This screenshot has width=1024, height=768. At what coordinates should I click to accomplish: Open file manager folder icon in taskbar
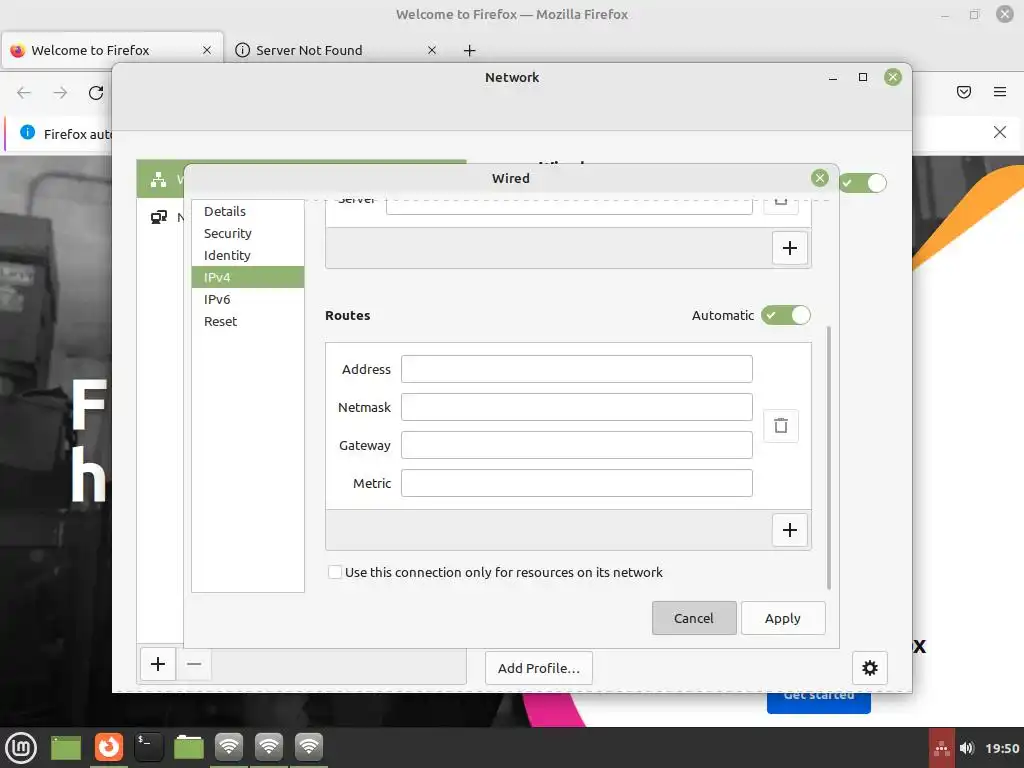click(x=189, y=748)
